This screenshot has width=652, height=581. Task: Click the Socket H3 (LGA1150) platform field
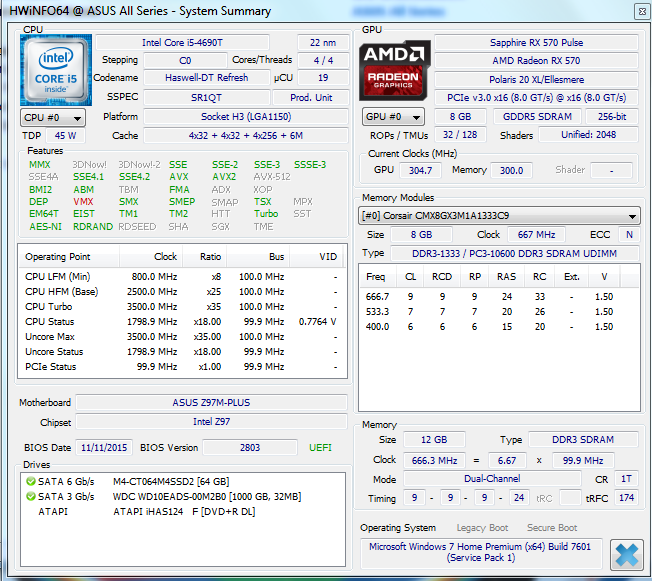[x=246, y=117]
